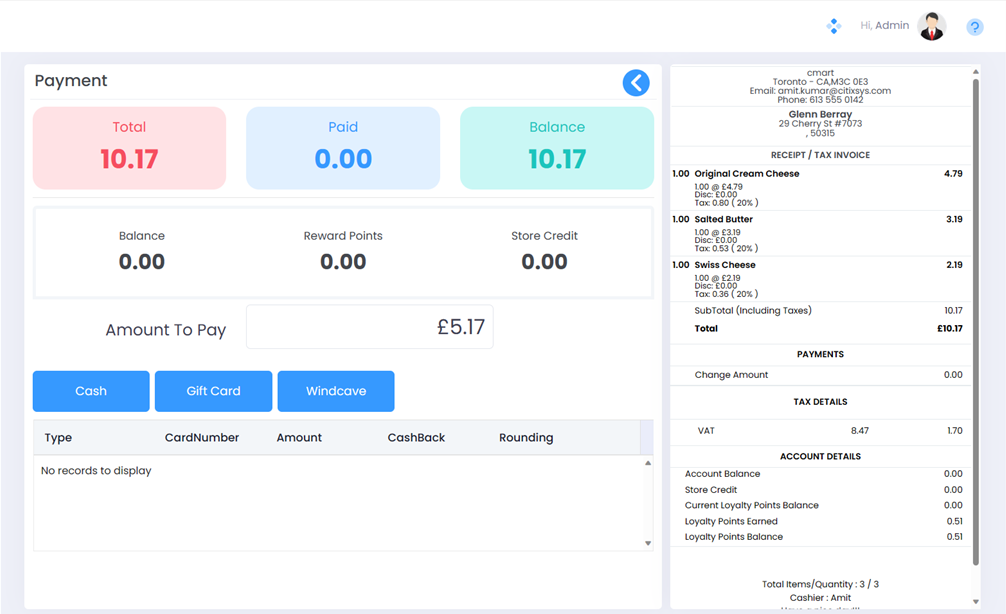The image size is (1006, 614).
Task: Click the blue diamond icon in header
Action: pos(833,26)
